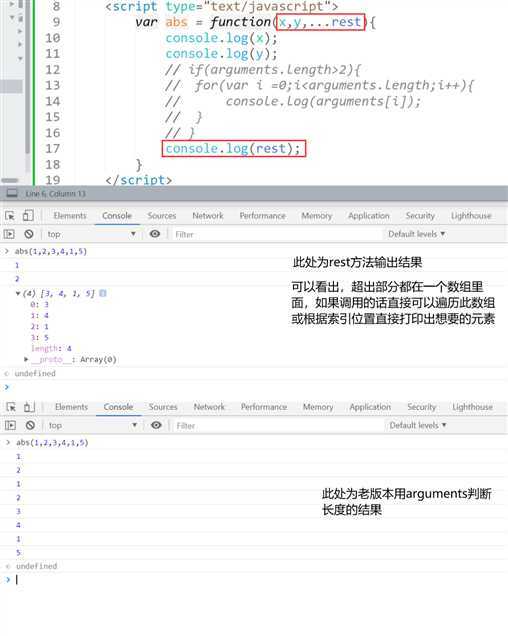Viewport: 508px width, 636px height.
Task: Click 'length: 4' property row
Action: pyautogui.click(x=51, y=348)
